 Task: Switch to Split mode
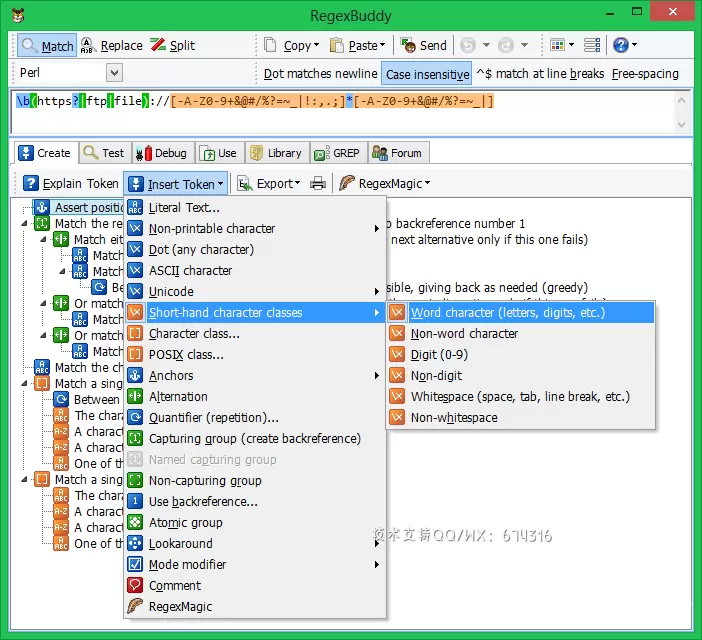(173, 46)
